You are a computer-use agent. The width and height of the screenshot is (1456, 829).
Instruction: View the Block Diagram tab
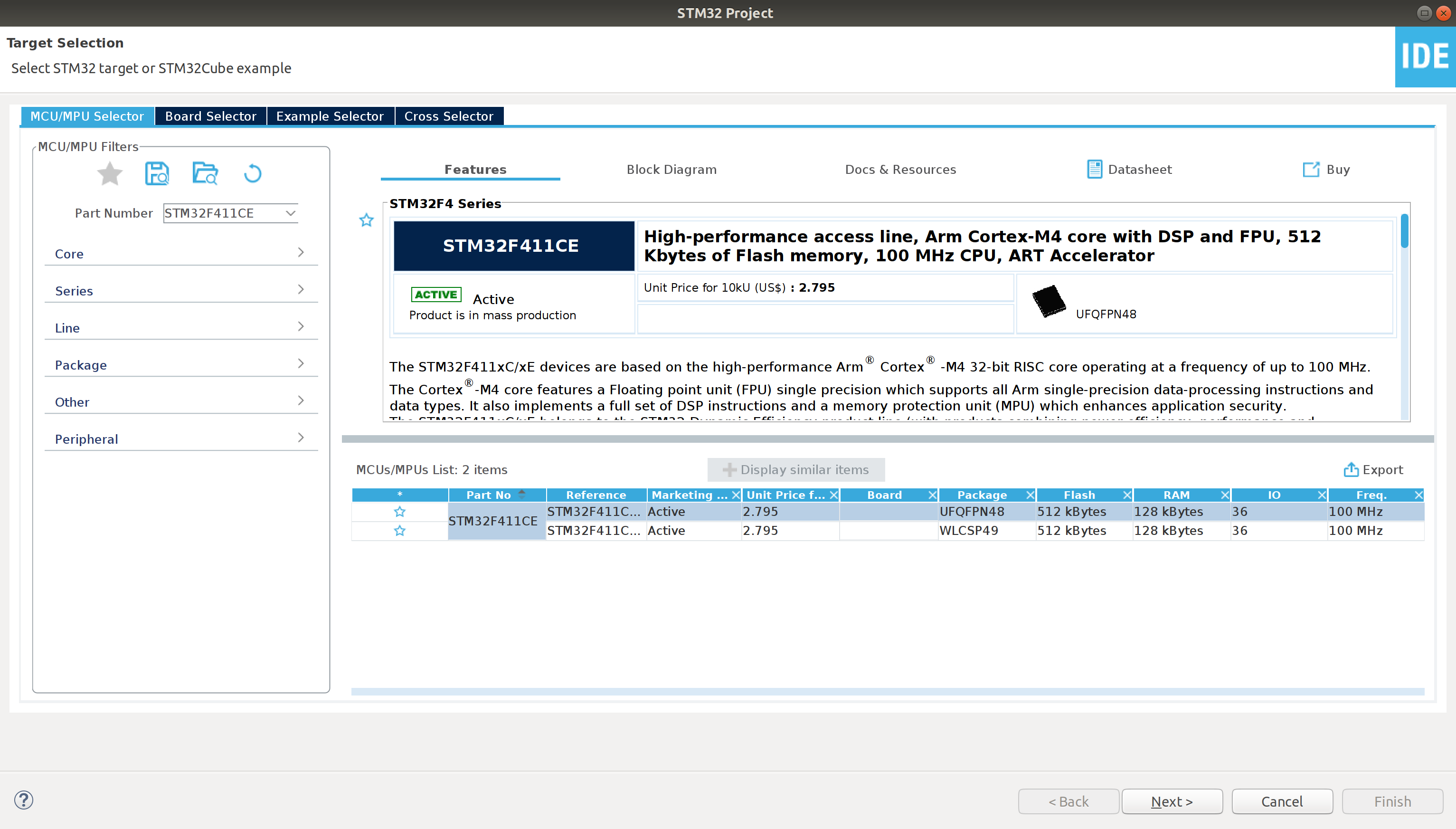coord(671,169)
